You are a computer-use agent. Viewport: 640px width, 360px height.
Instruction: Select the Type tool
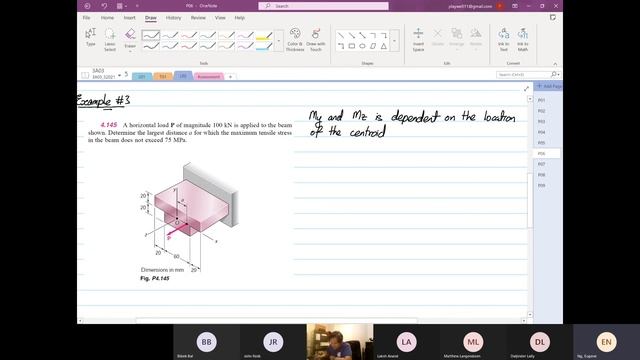pyautogui.click(x=91, y=37)
